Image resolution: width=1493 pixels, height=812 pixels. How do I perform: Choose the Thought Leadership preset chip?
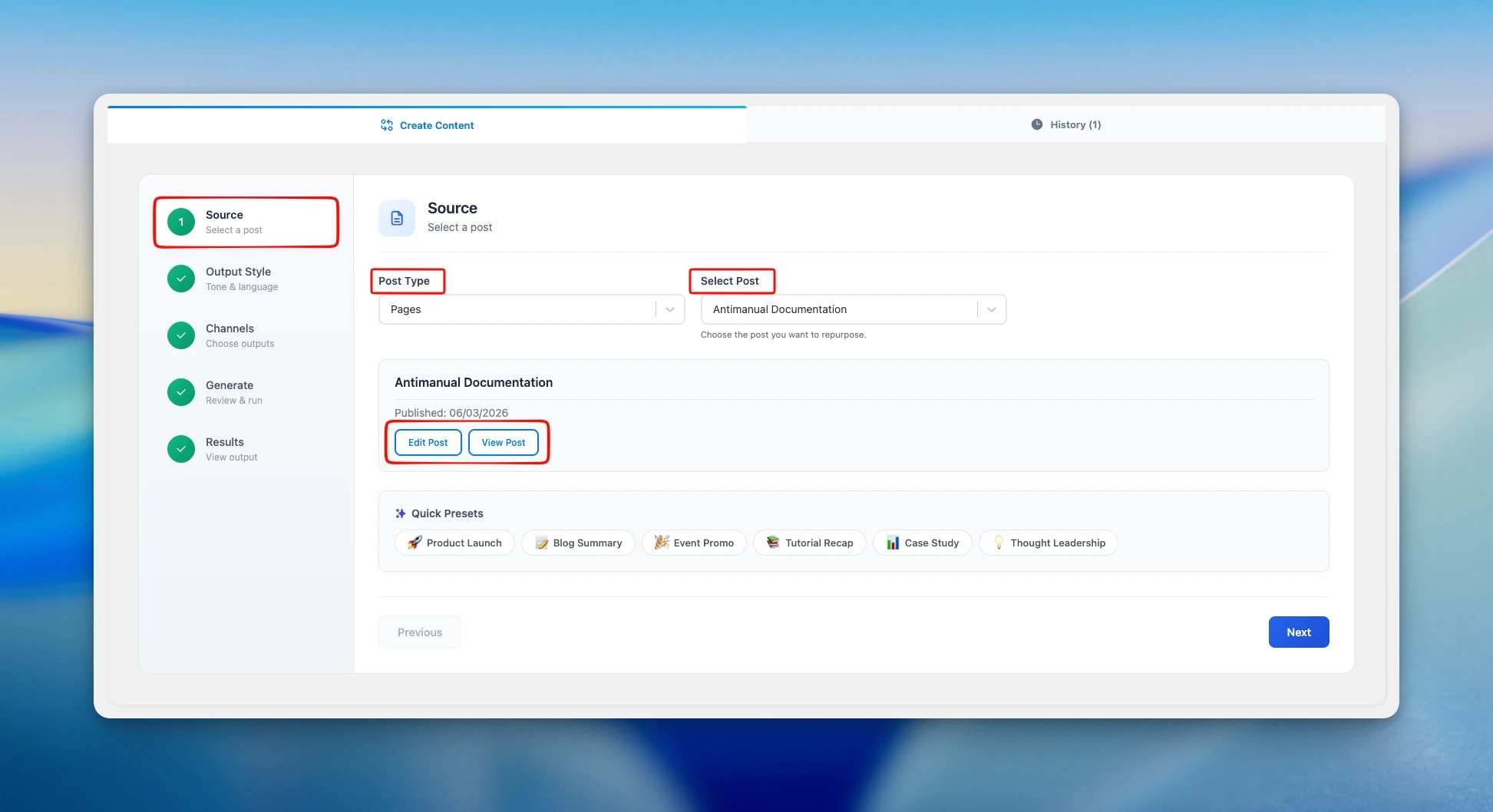click(1049, 543)
